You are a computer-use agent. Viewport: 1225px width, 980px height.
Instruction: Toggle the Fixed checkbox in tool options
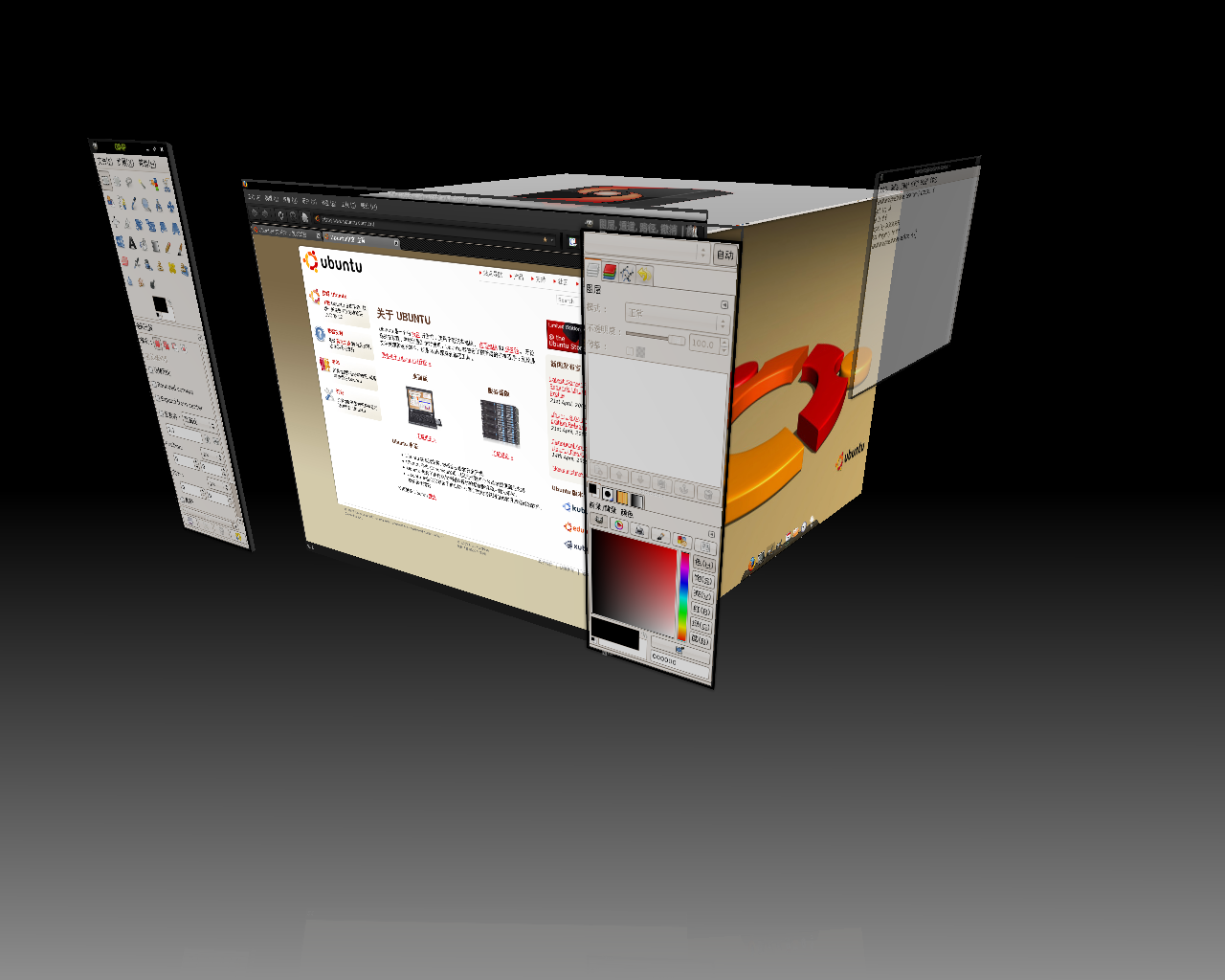click(162, 413)
